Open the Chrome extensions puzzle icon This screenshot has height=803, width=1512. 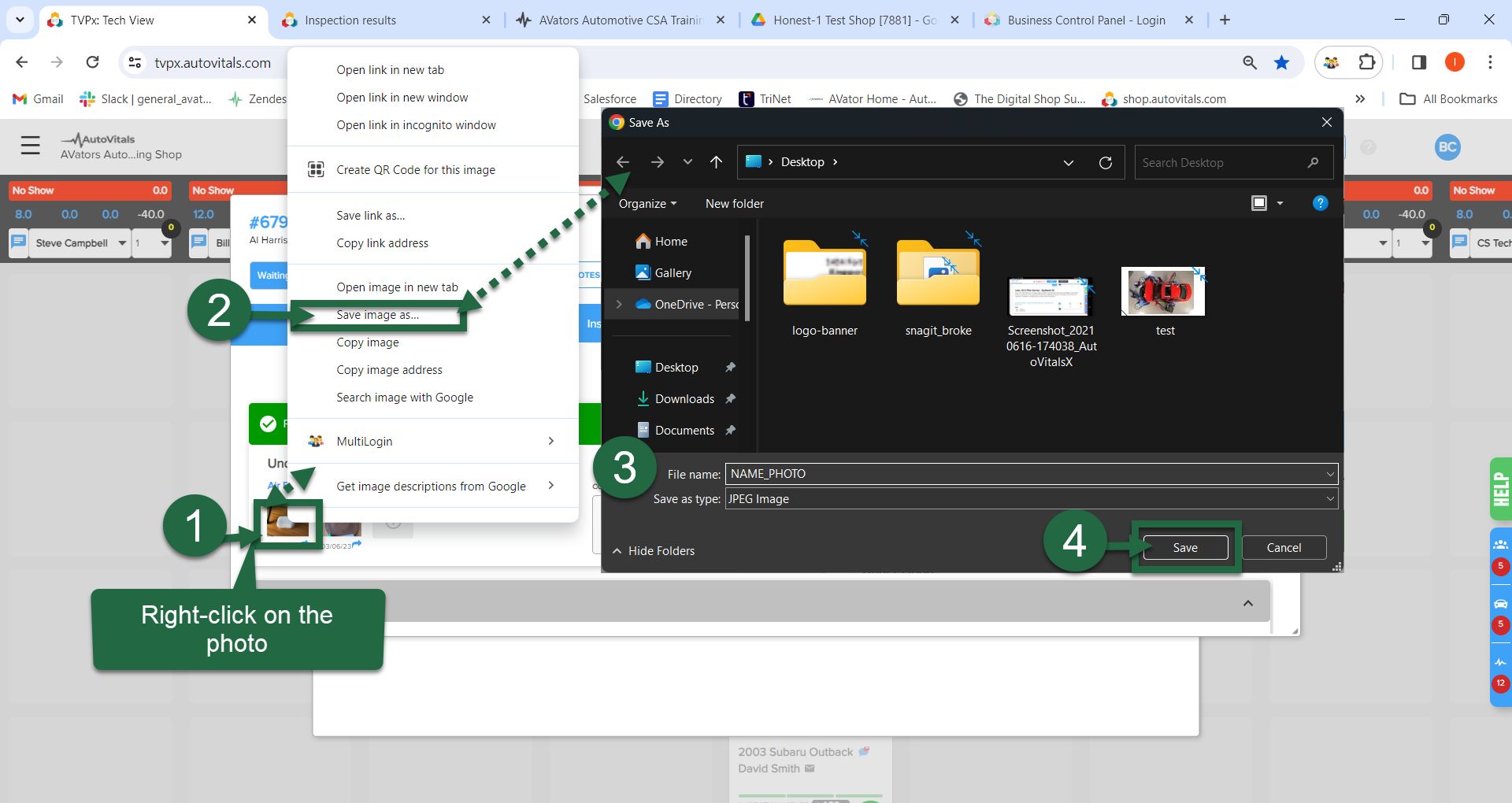pos(1366,62)
